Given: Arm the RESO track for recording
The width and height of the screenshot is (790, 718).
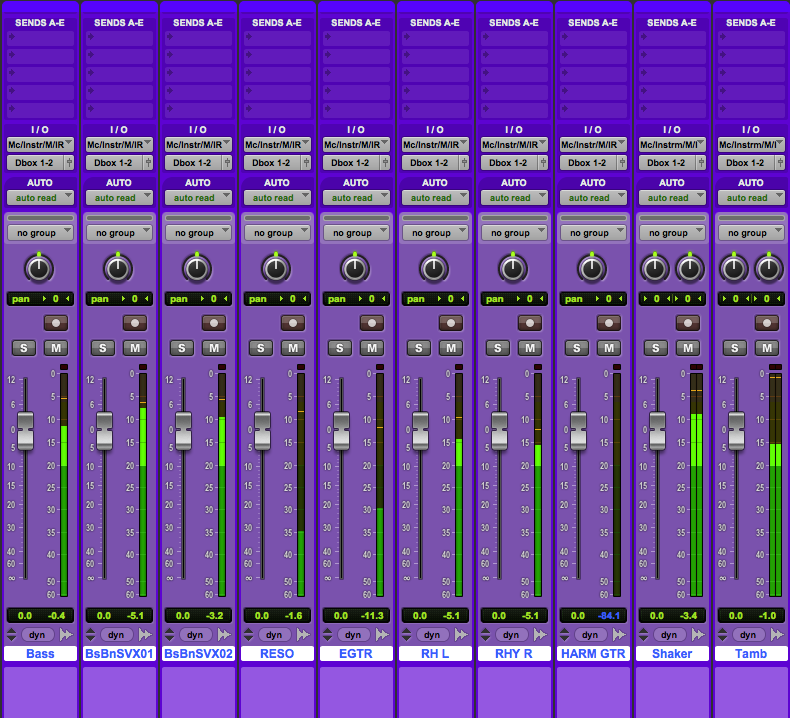Looking at the screenshot, I should pos(293,323).
